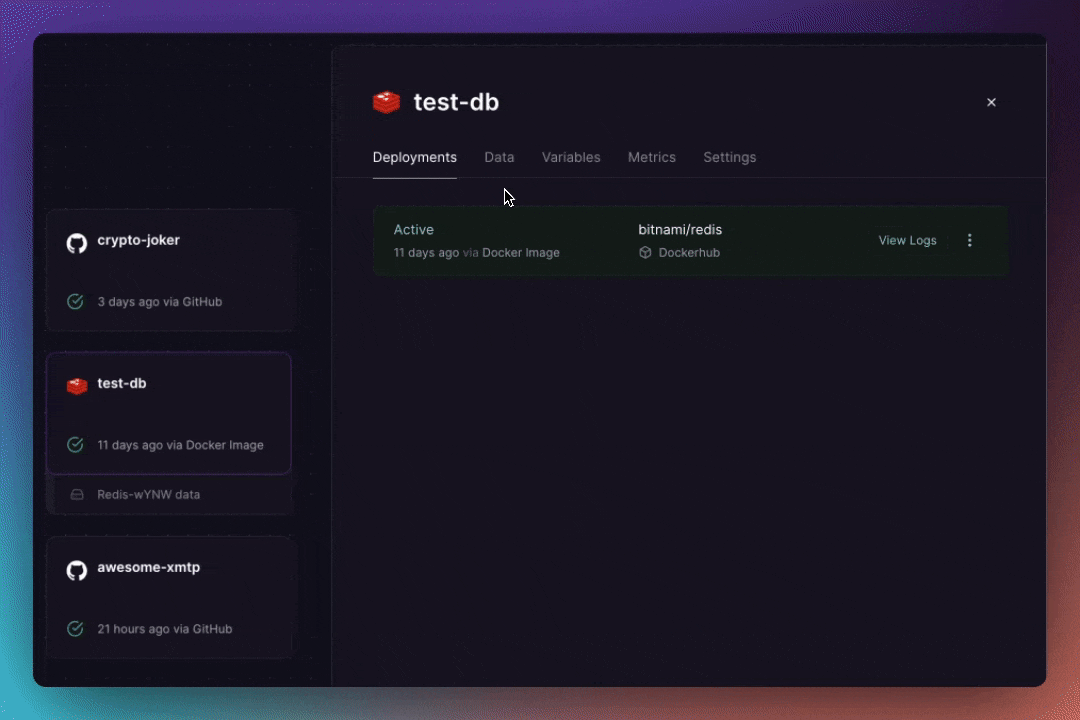The height and width of the screenshot is (720, 1080).
Task: Click '21 hours ago via GitHub' text
Action: [x=165, y=629]
